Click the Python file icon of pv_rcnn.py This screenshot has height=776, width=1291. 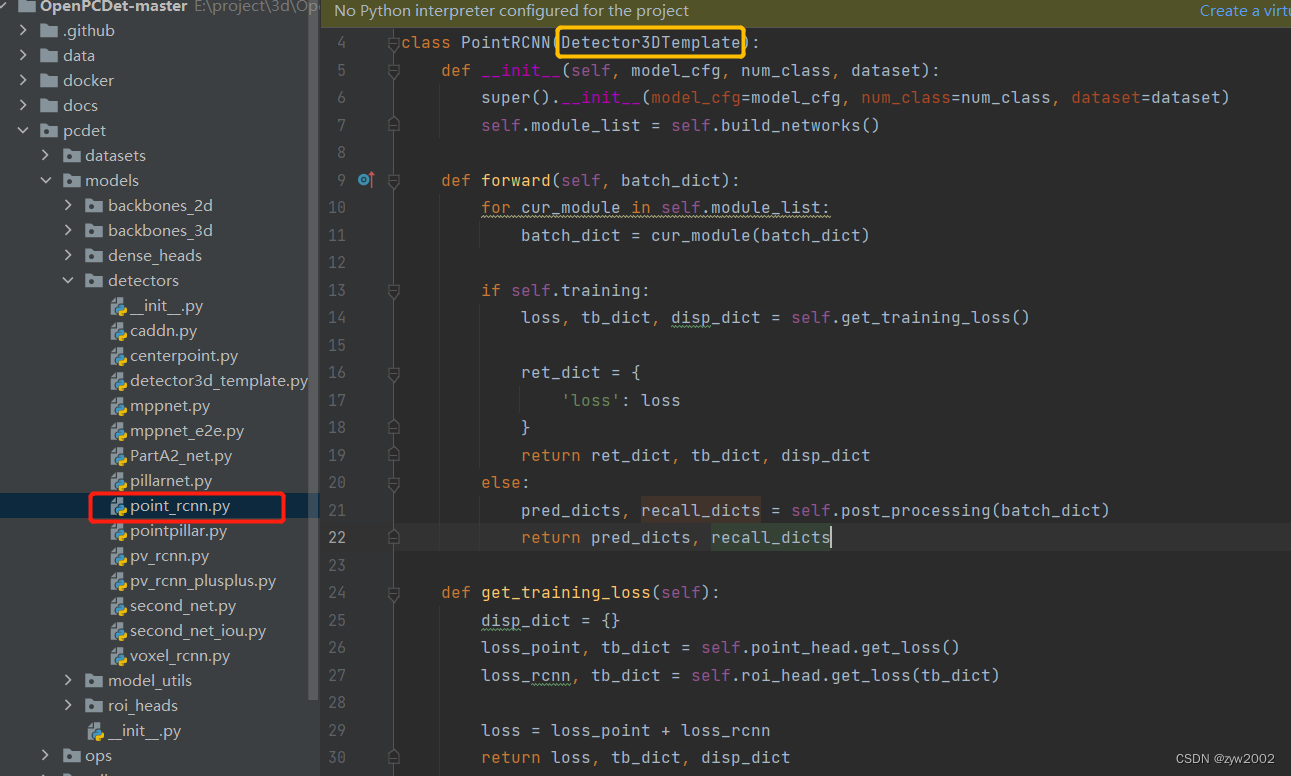(x=118, y=556)
